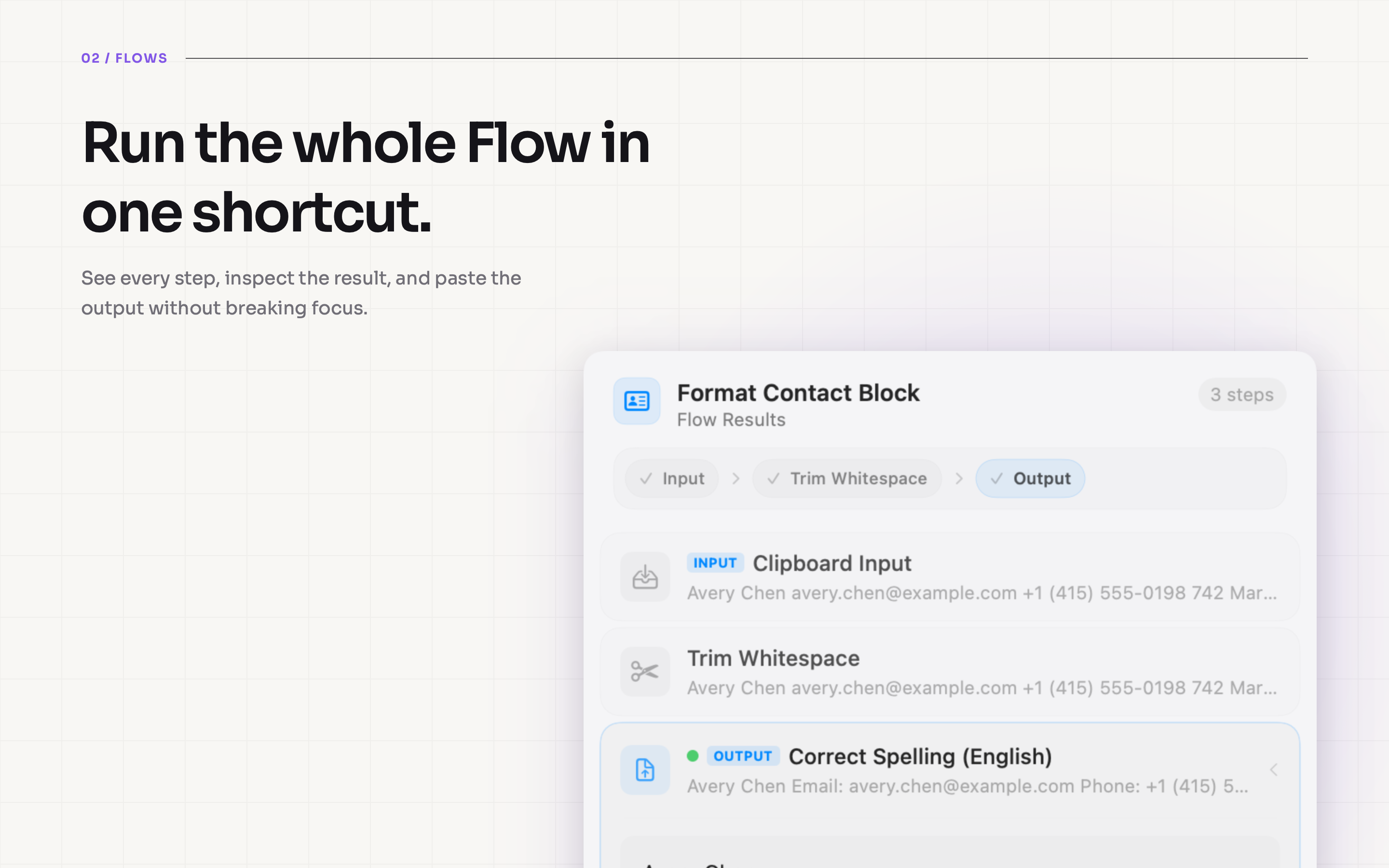Screen dimensions: 1389x868
Task: Open the Correct Spelling (English) step title
Action: coord(920,757)
